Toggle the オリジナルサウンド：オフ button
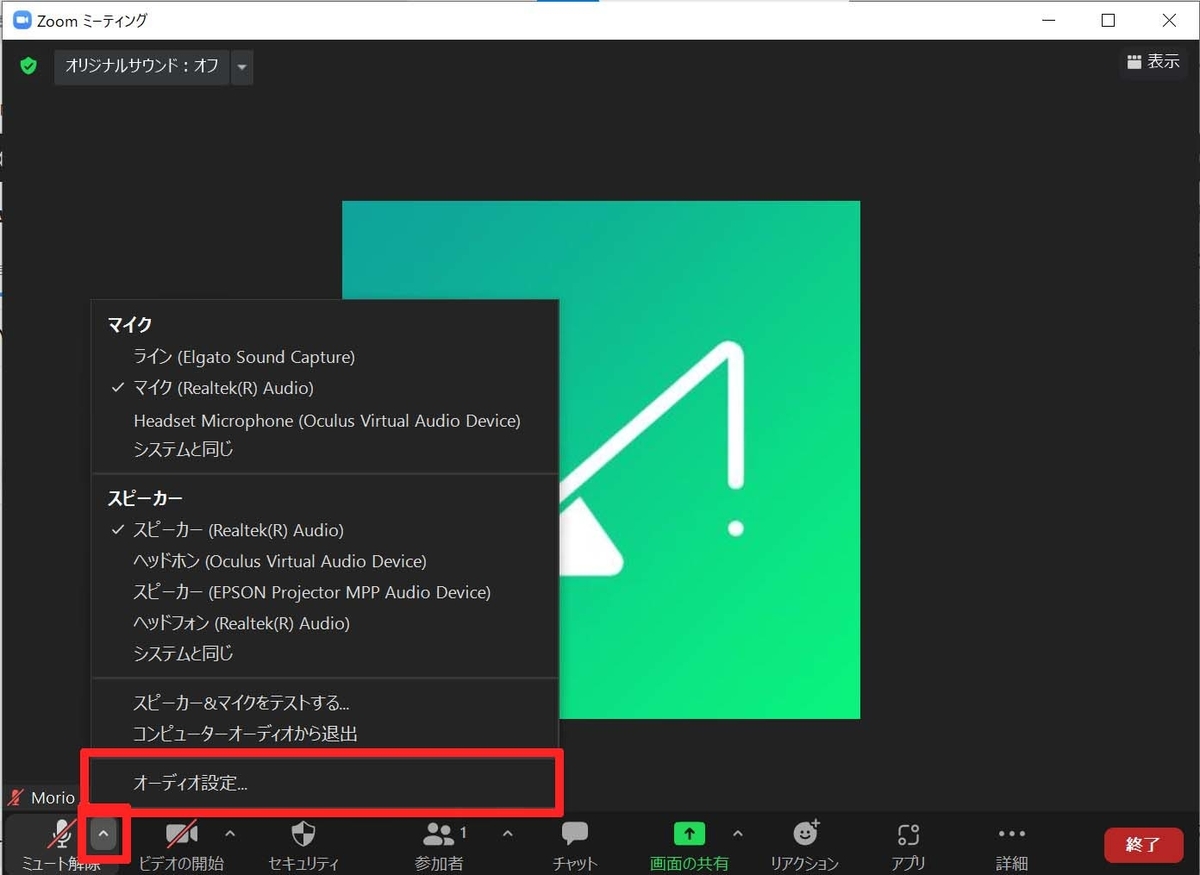Image resolution: width=1200 pixels, height=875 pixels. tap(141, 66)
